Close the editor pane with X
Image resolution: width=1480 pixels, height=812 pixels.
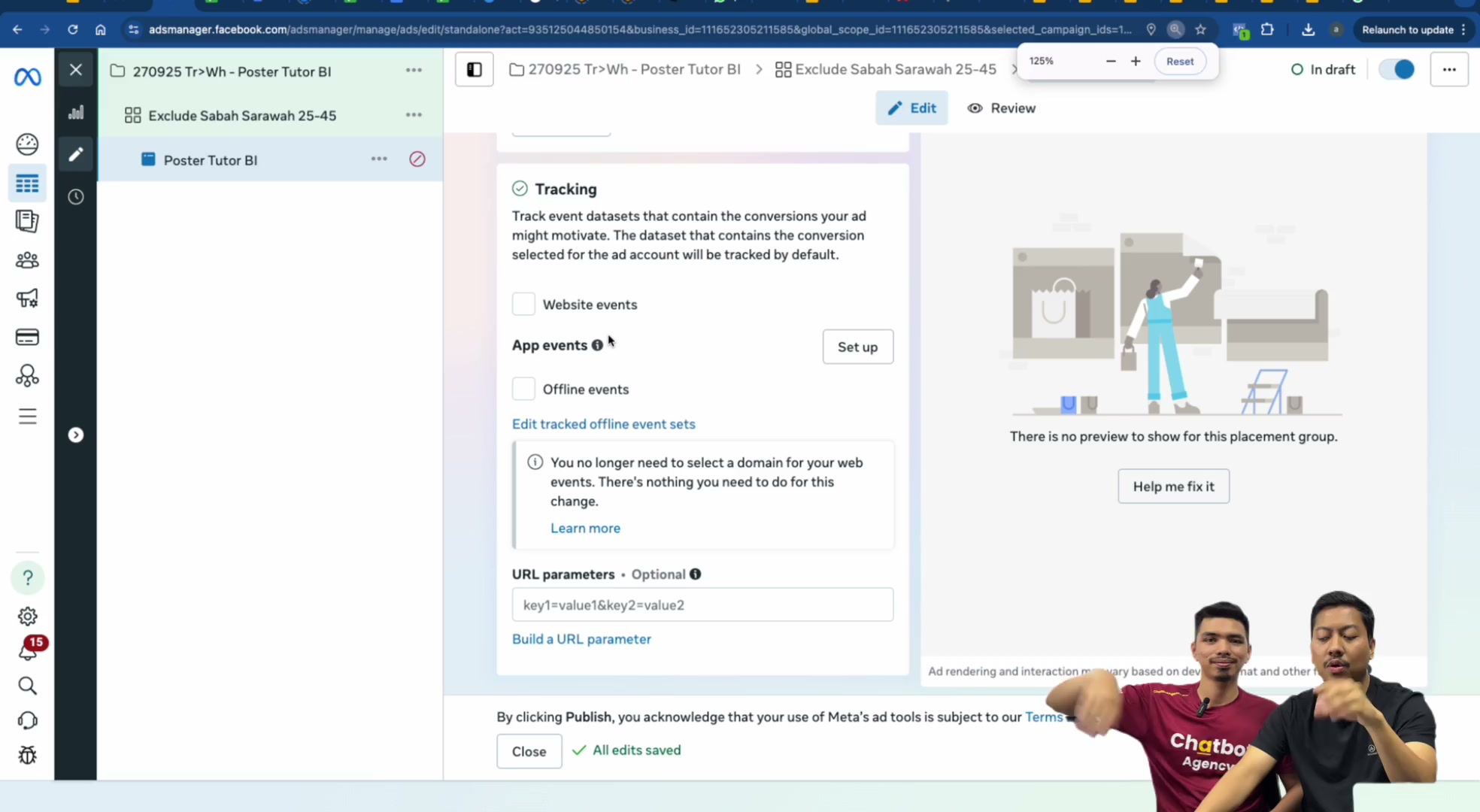coord(76,70)
